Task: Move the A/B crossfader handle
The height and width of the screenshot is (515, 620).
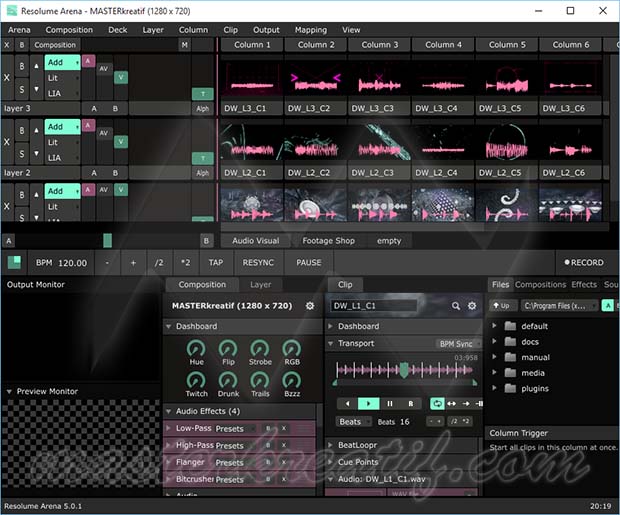Action: tap(107, 240)
